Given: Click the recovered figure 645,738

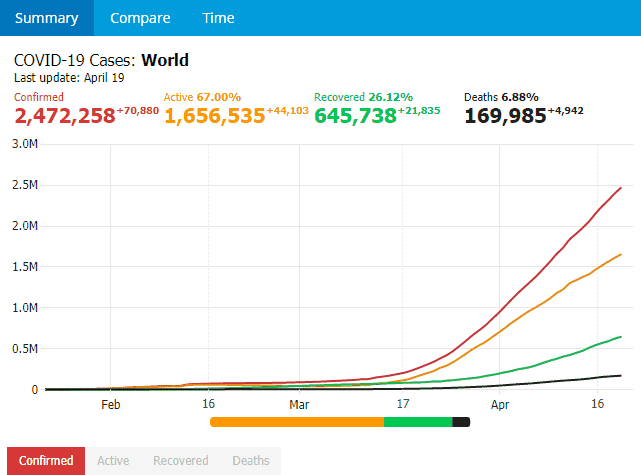Looking at the screenshot, I should [x=355, y=116].
